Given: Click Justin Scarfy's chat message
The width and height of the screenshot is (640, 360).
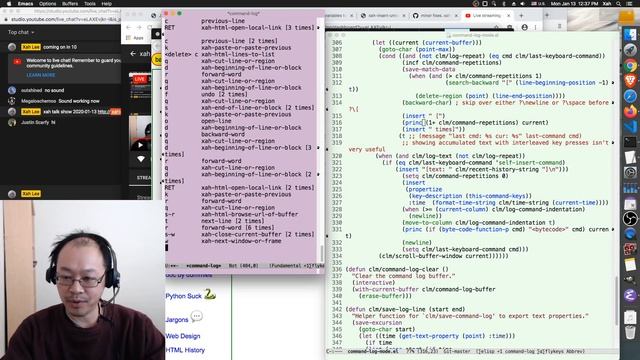Looking at the screenshot, I should point(38,122).
